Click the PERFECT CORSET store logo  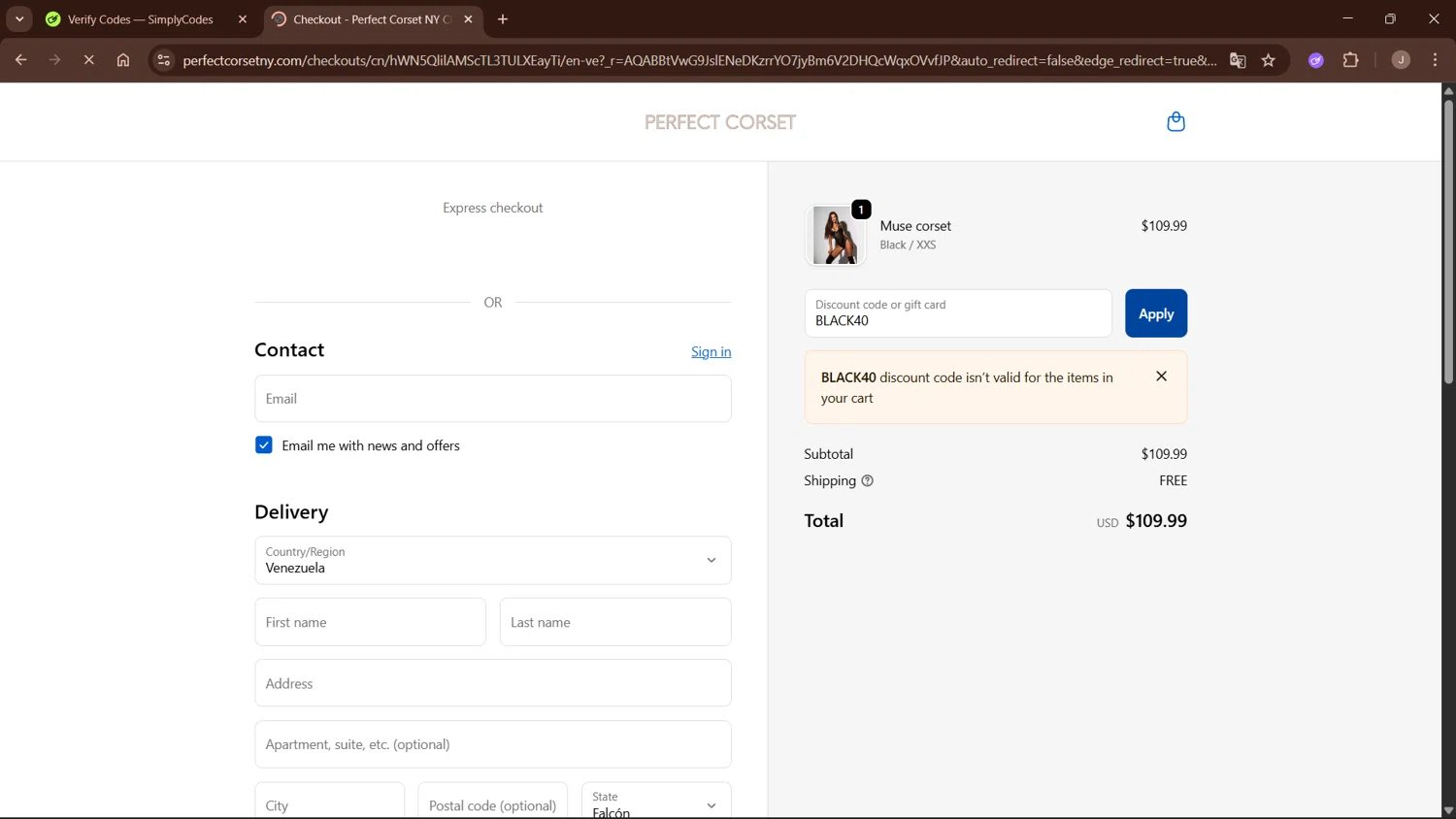(x=720, y=122)
